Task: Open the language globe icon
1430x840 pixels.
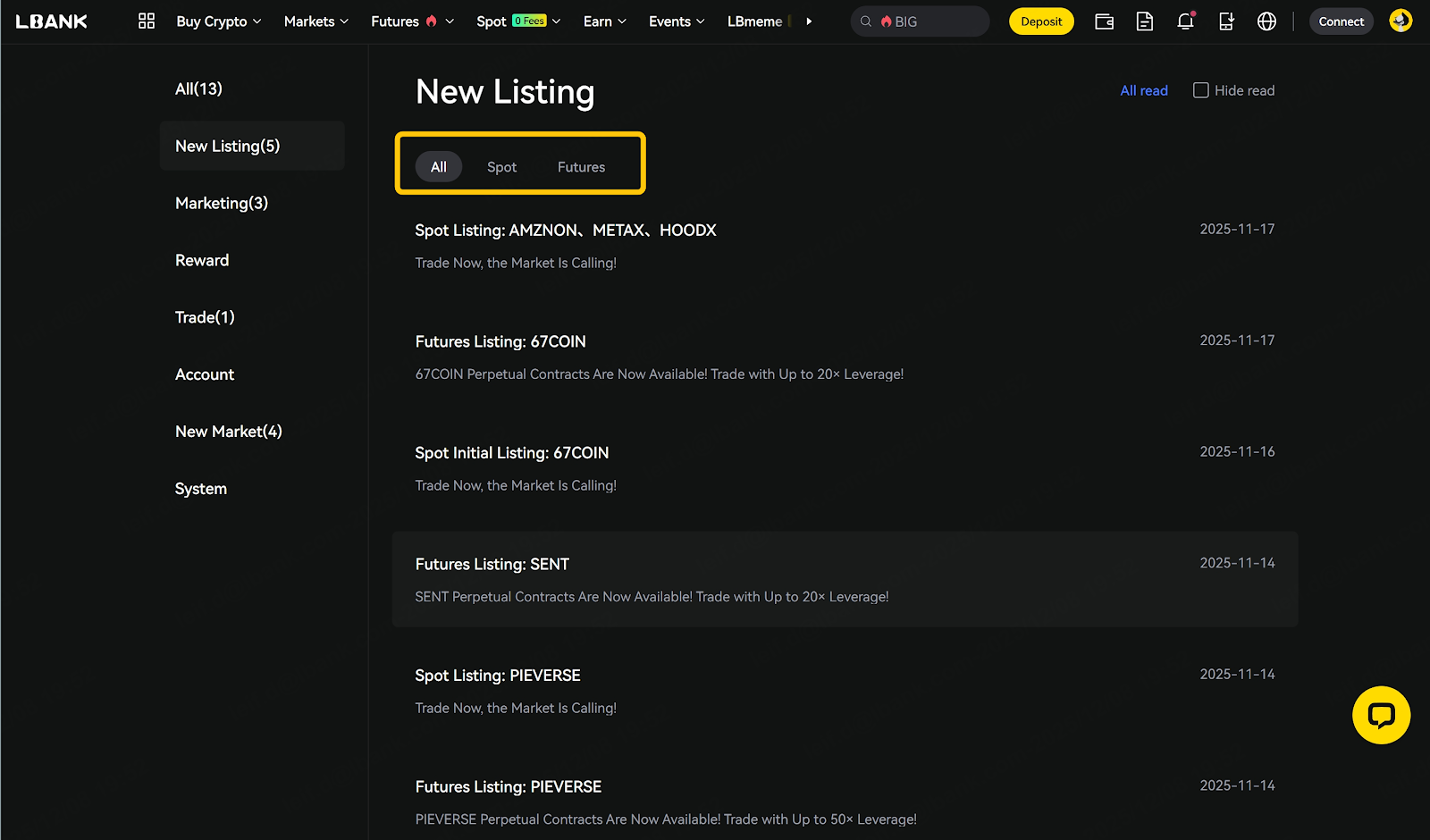Action: click(1266, 21)
